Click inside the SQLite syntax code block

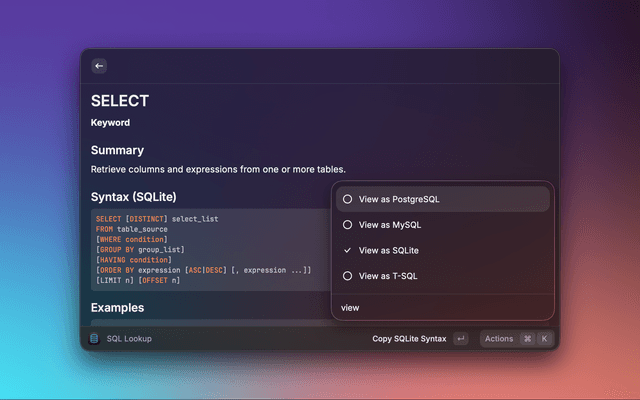210,250
